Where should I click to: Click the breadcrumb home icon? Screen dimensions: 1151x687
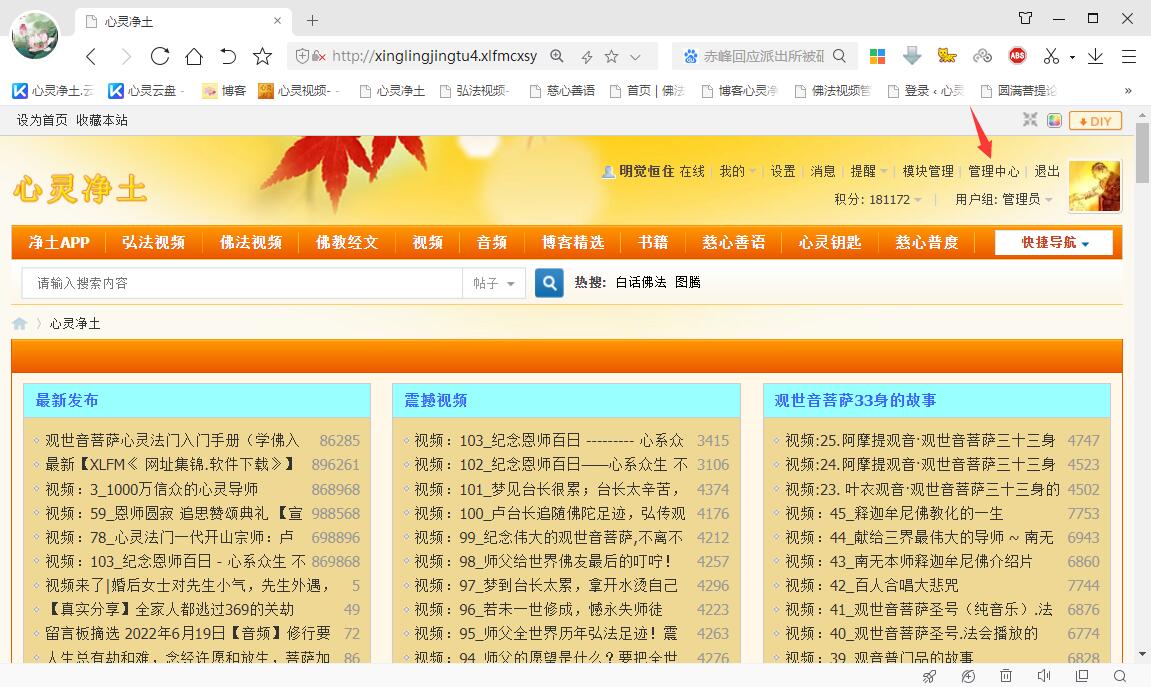coord(20,323)
